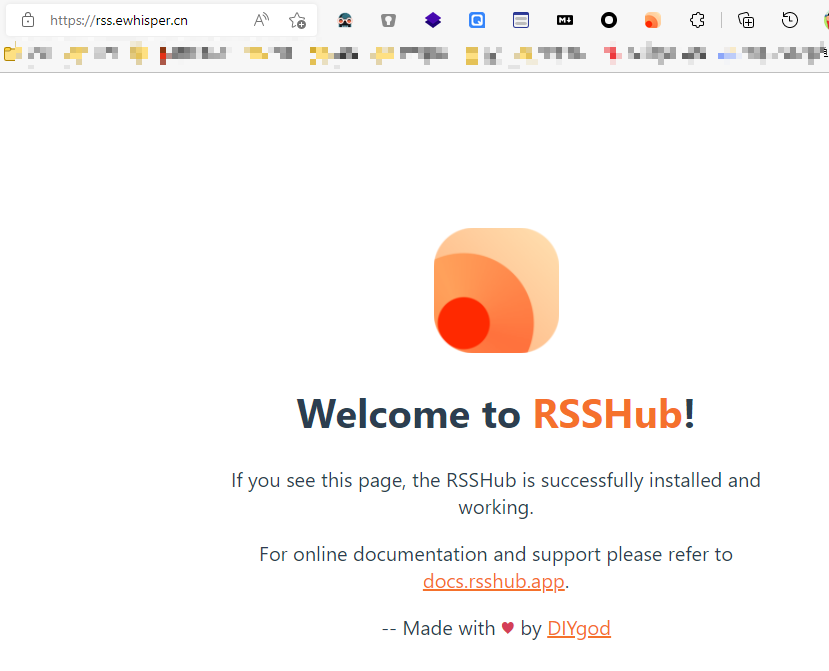Open the browser History icon

click(x=790, y=21)
